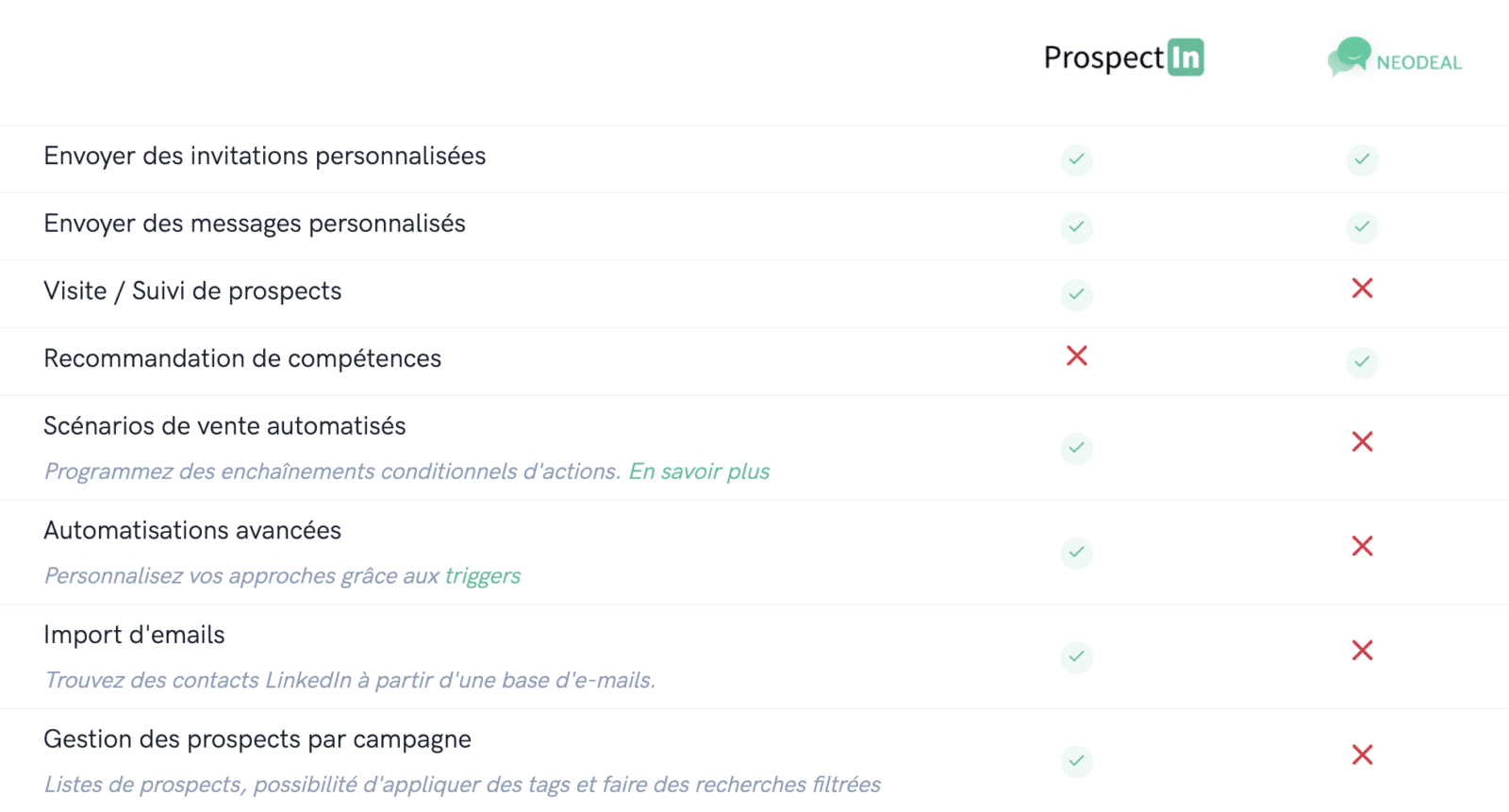Viewport: 1509px width, 812px height.
Task: Click the ProspectIn logo
Action: pos(1123,58)
